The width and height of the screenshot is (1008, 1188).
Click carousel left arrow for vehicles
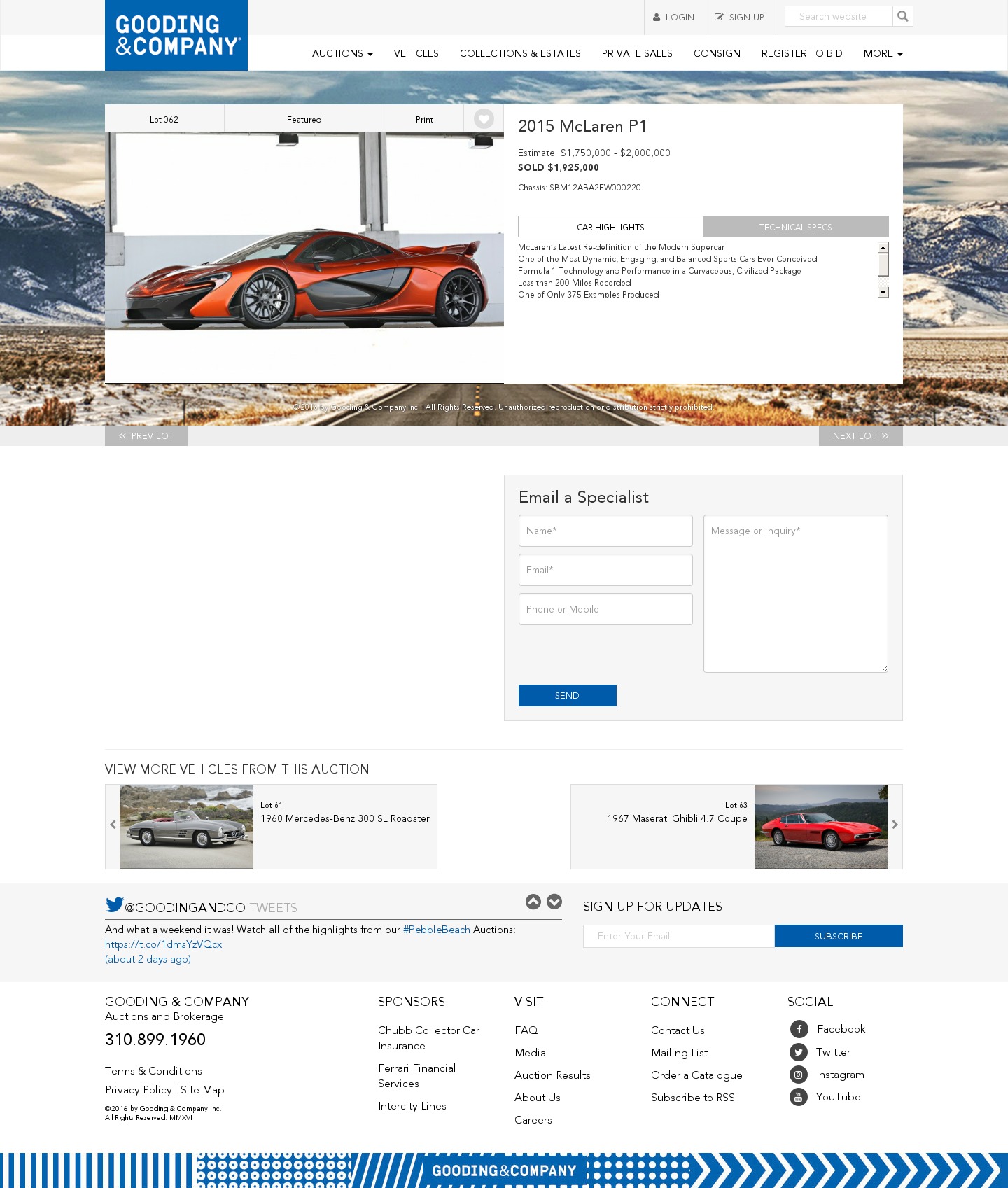click(x=113, y=825)
